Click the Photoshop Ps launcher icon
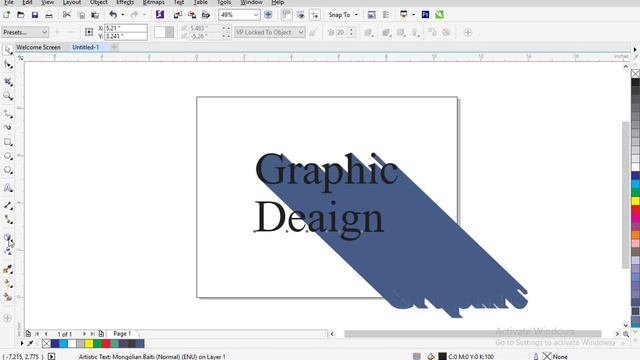 click(425, 15)
